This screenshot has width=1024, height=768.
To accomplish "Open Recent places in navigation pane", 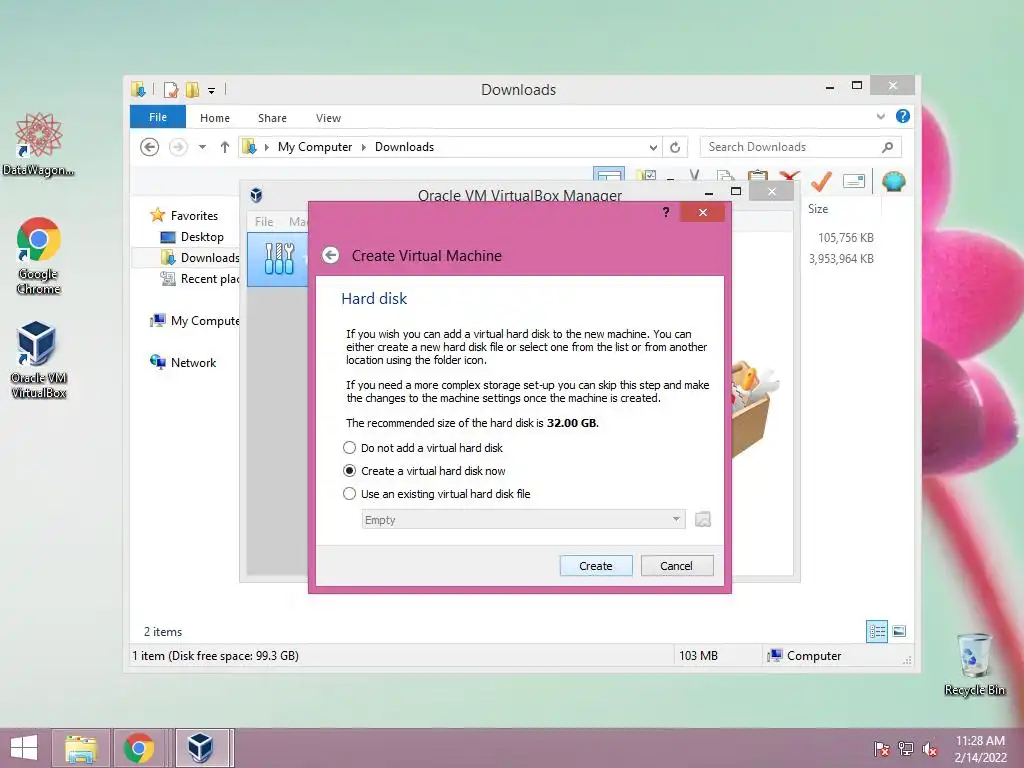I will 210,278.
